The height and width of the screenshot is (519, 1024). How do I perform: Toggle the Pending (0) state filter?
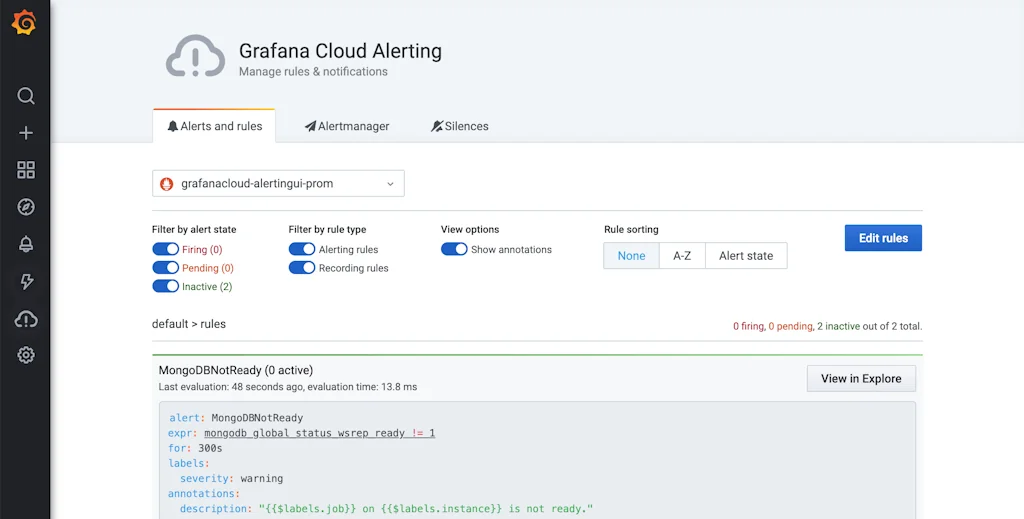point(166,268)
